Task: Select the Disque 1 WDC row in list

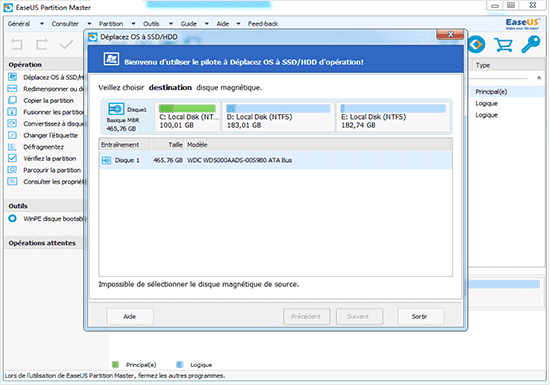Action: tap(276, 160)
